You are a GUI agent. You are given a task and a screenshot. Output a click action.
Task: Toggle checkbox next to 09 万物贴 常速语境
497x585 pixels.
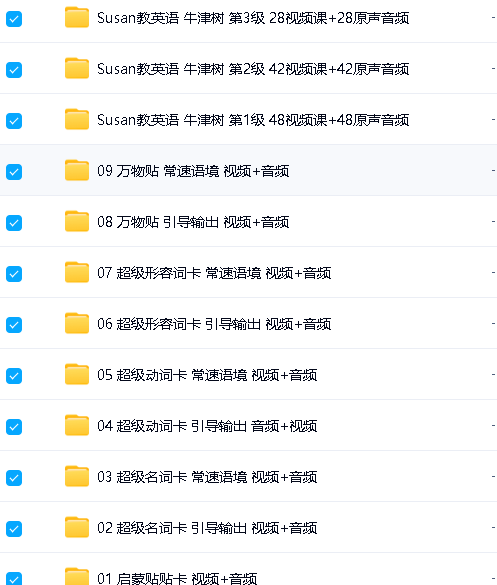pyautogui.click(x=14, y=172)
